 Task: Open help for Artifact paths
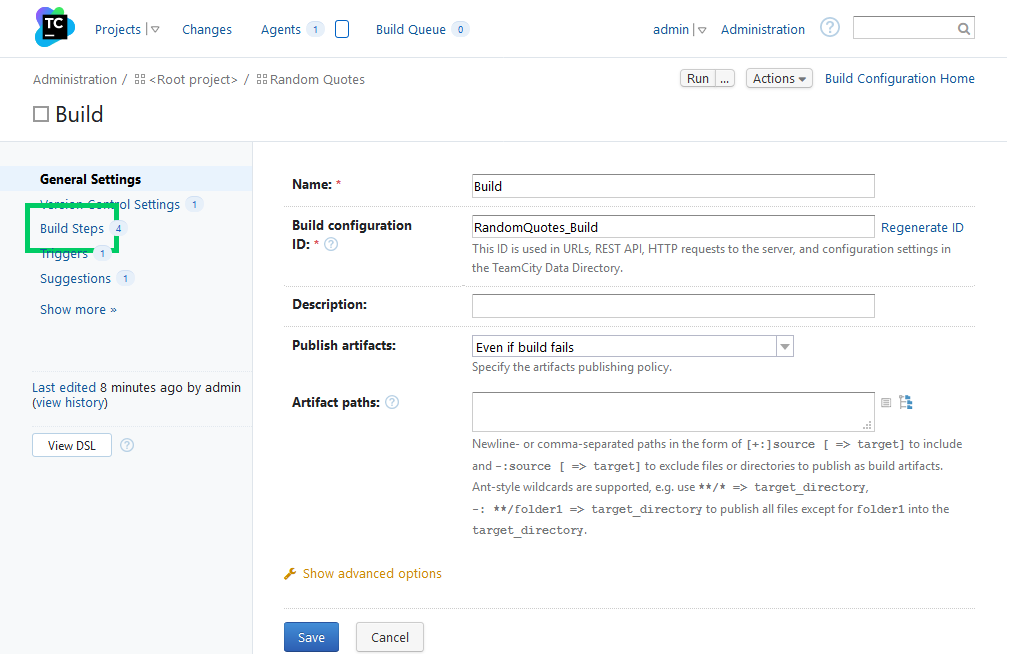pyautogui.click(x=392, y=402)
